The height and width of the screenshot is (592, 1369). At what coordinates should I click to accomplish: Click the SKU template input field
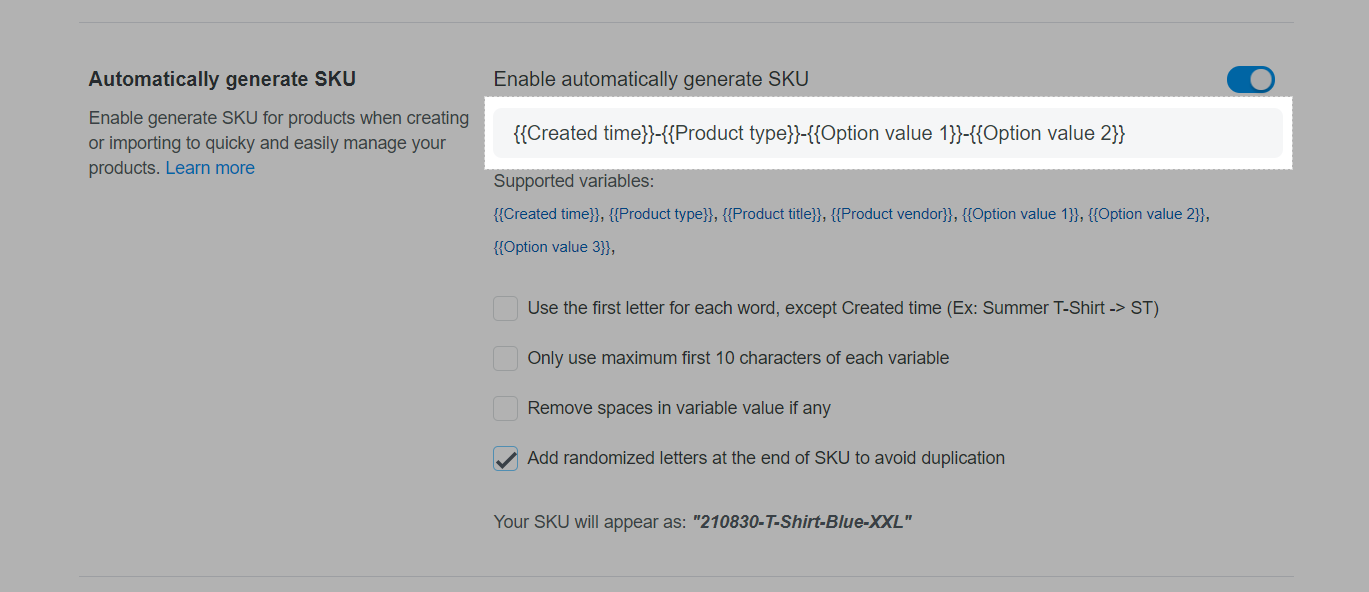point(887,133)
